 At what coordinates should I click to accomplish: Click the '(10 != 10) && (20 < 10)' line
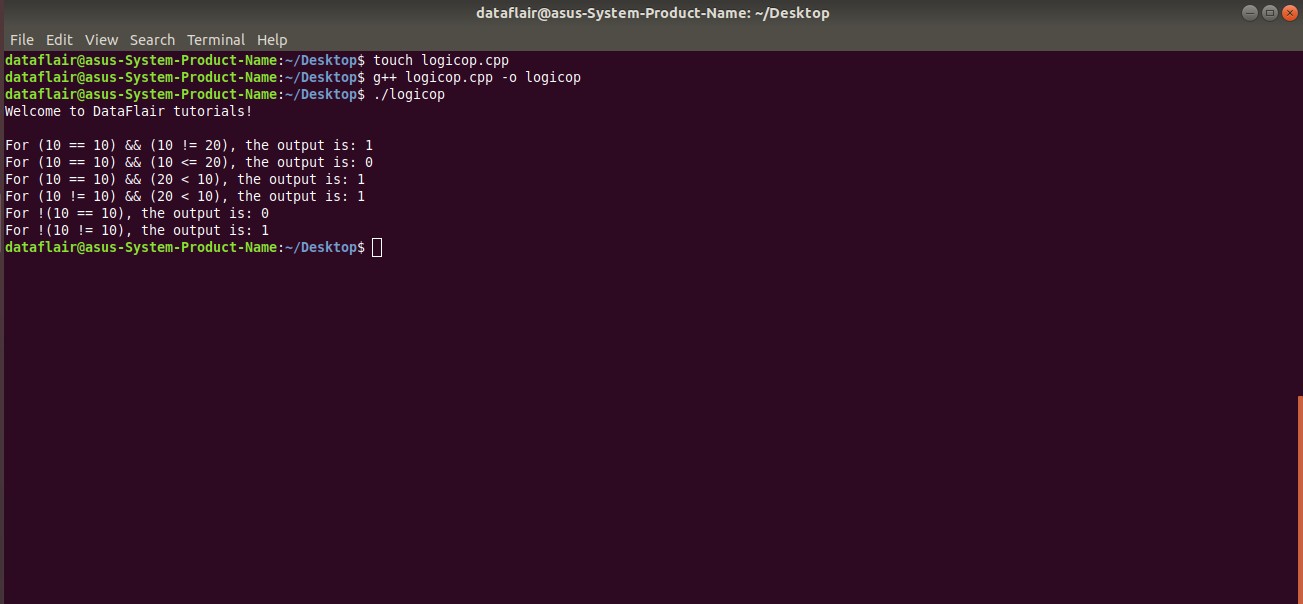(x=185, y=196)
